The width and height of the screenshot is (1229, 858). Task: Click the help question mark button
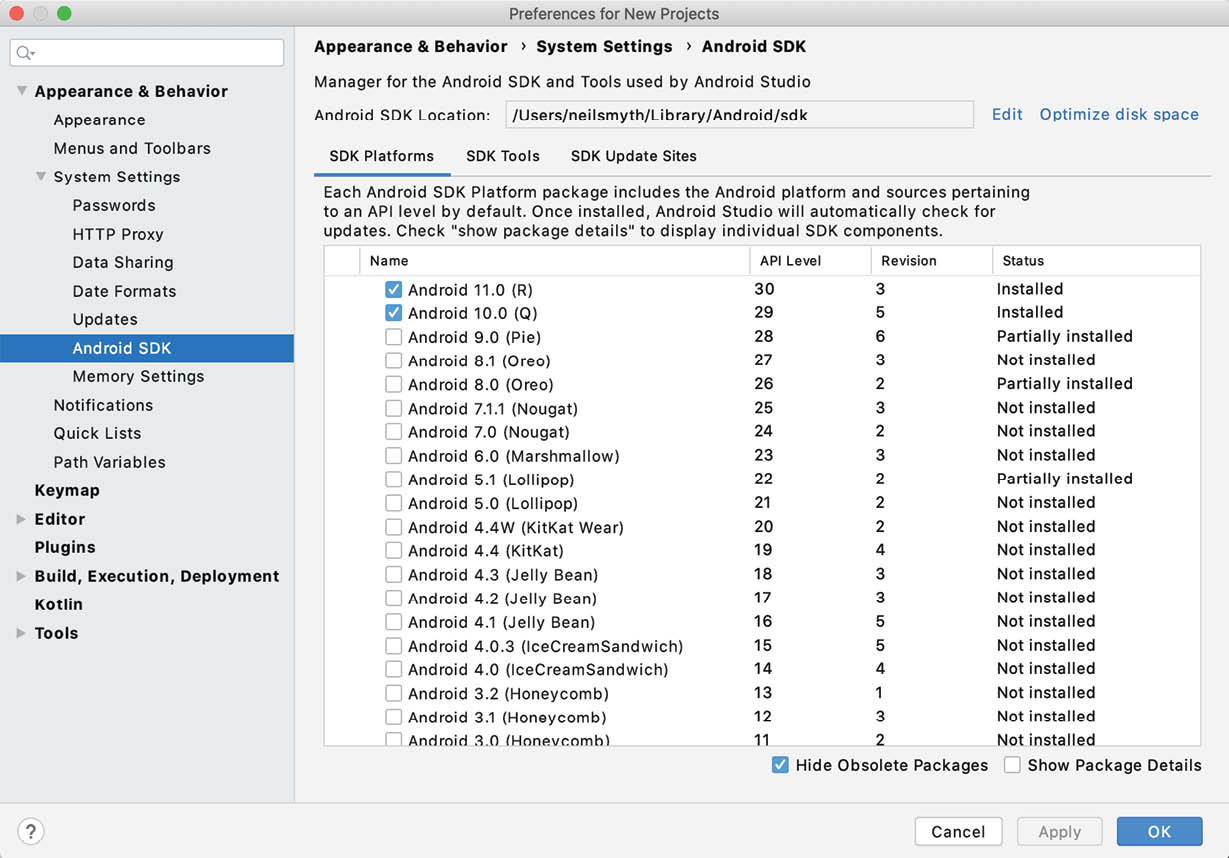click(x=31, y=831)
